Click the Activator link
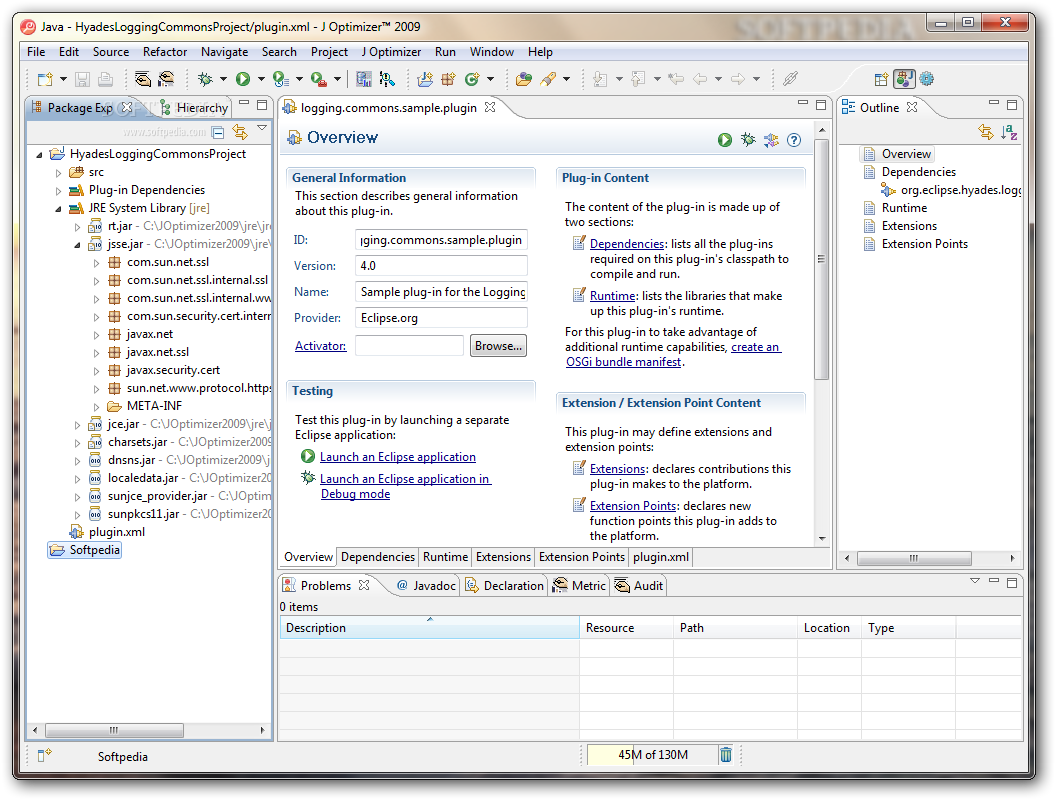 coord(321,346)
